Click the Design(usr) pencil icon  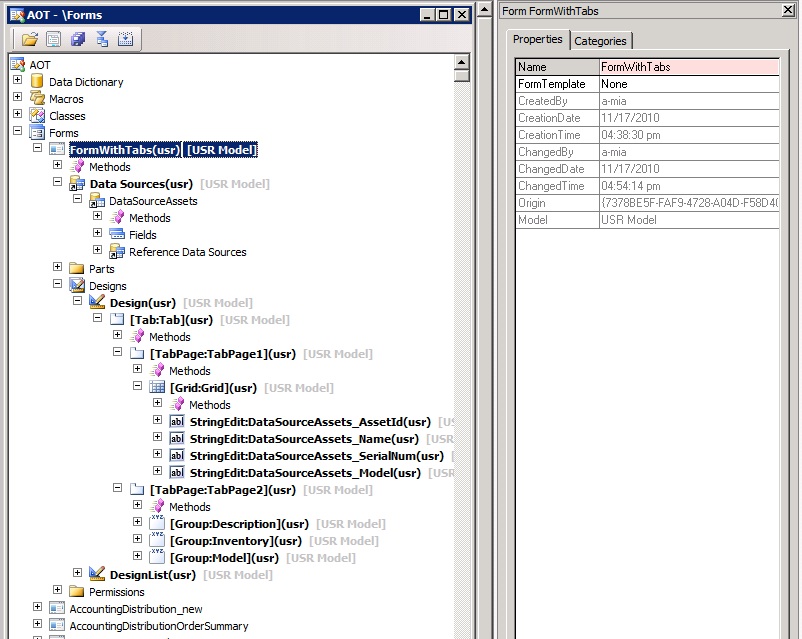tap(97, 302)
